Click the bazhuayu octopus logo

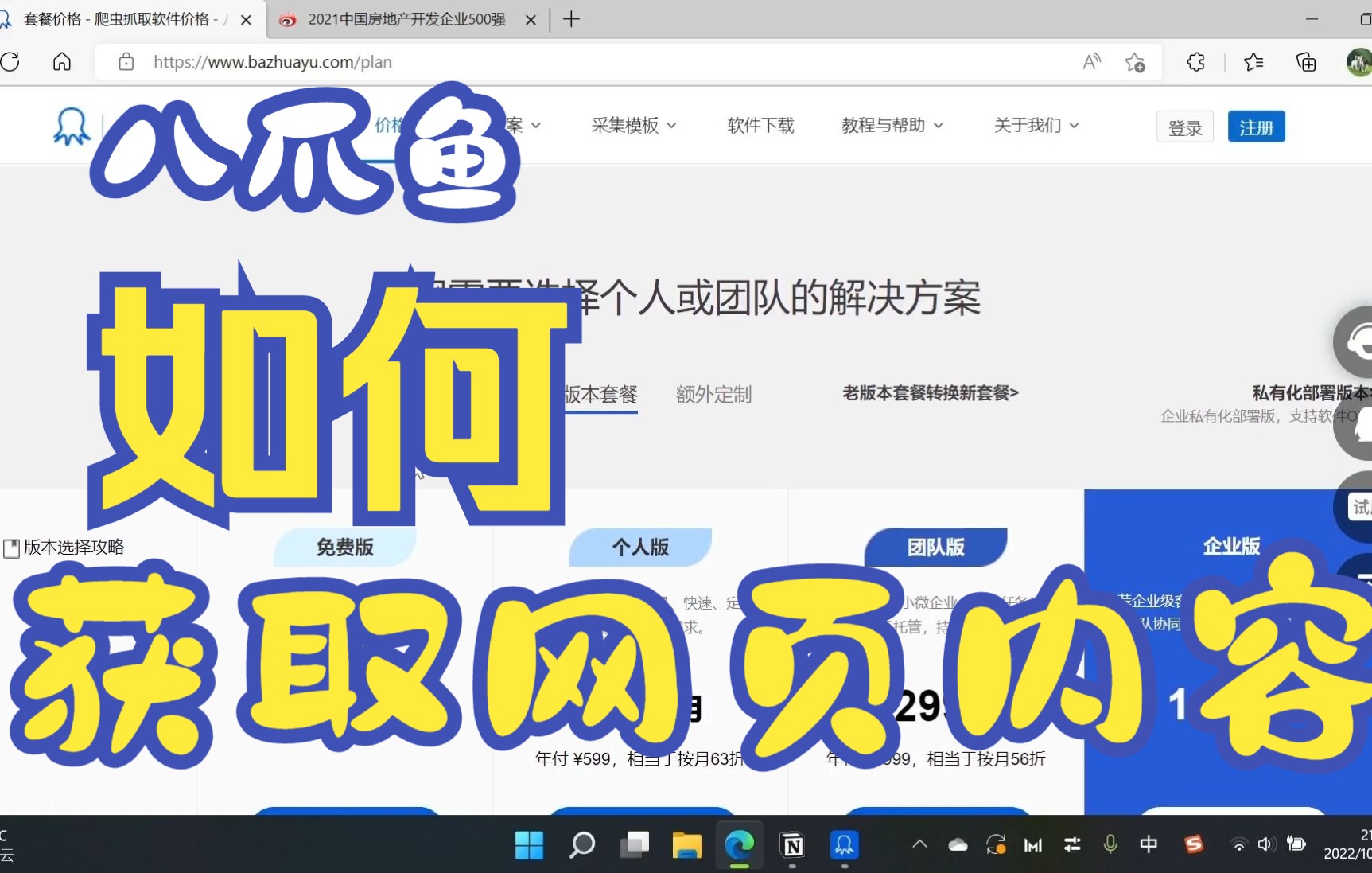pos(72,126)
